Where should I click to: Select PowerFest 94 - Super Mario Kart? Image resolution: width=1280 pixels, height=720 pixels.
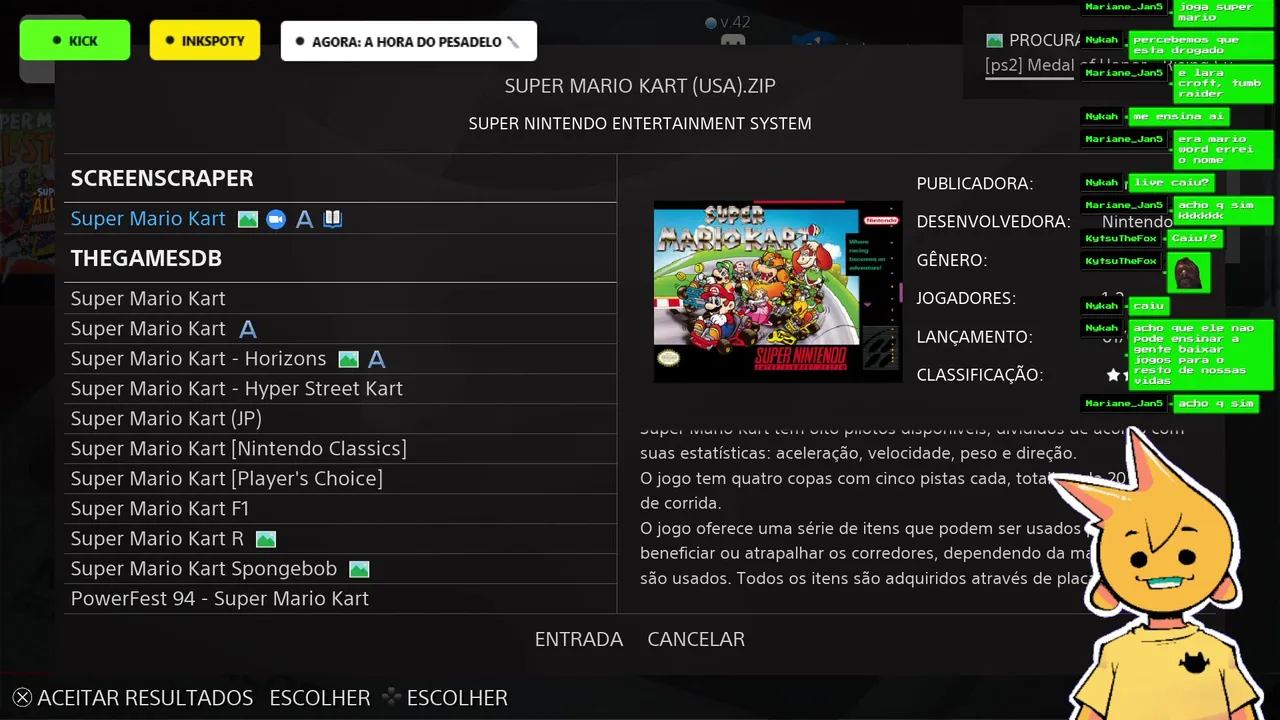click(x=340, y=599)
